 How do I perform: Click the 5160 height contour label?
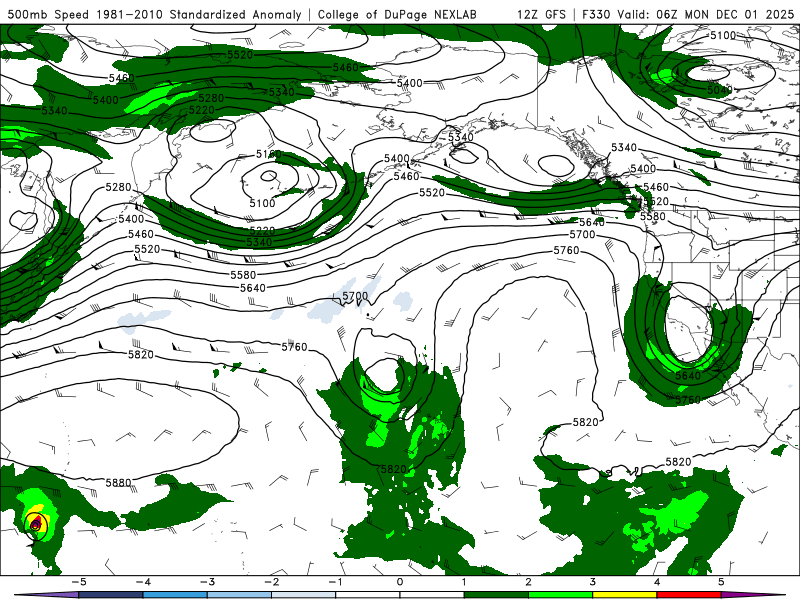[268, 154]
